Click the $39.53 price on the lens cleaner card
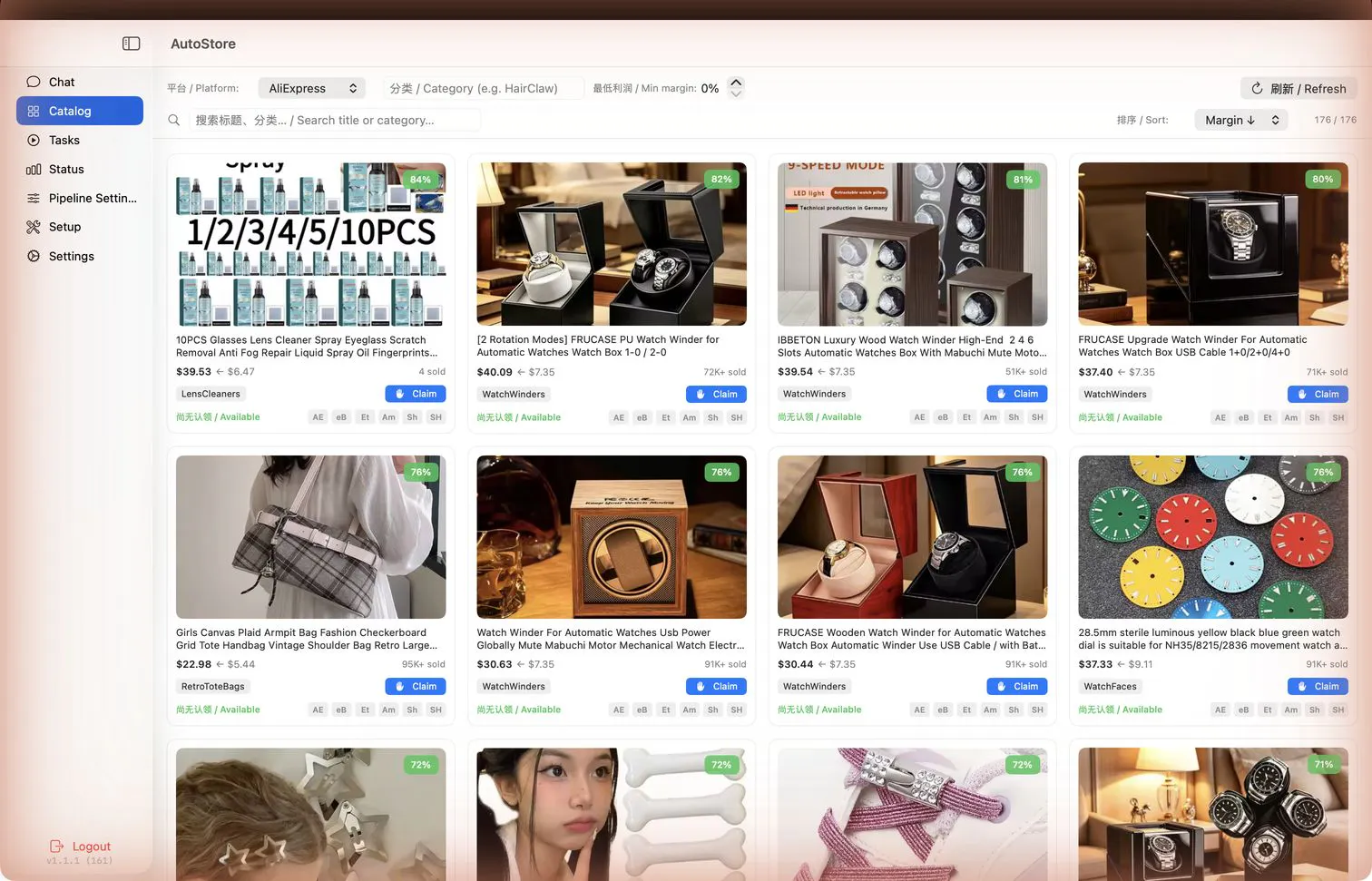This screenshot has width=1372, height=881. tap(193, 371)
